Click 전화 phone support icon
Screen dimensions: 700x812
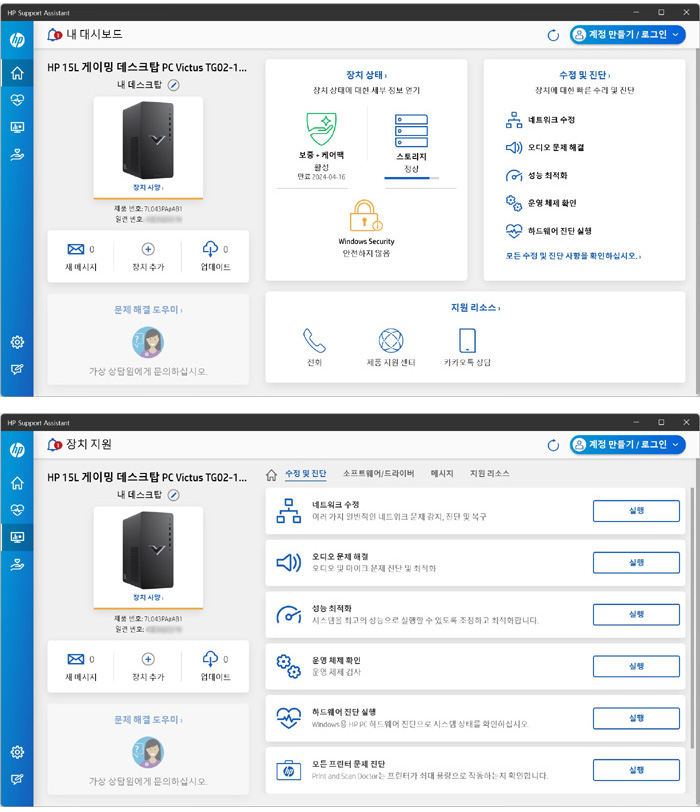pyautogui.click(x=314, y=340)
